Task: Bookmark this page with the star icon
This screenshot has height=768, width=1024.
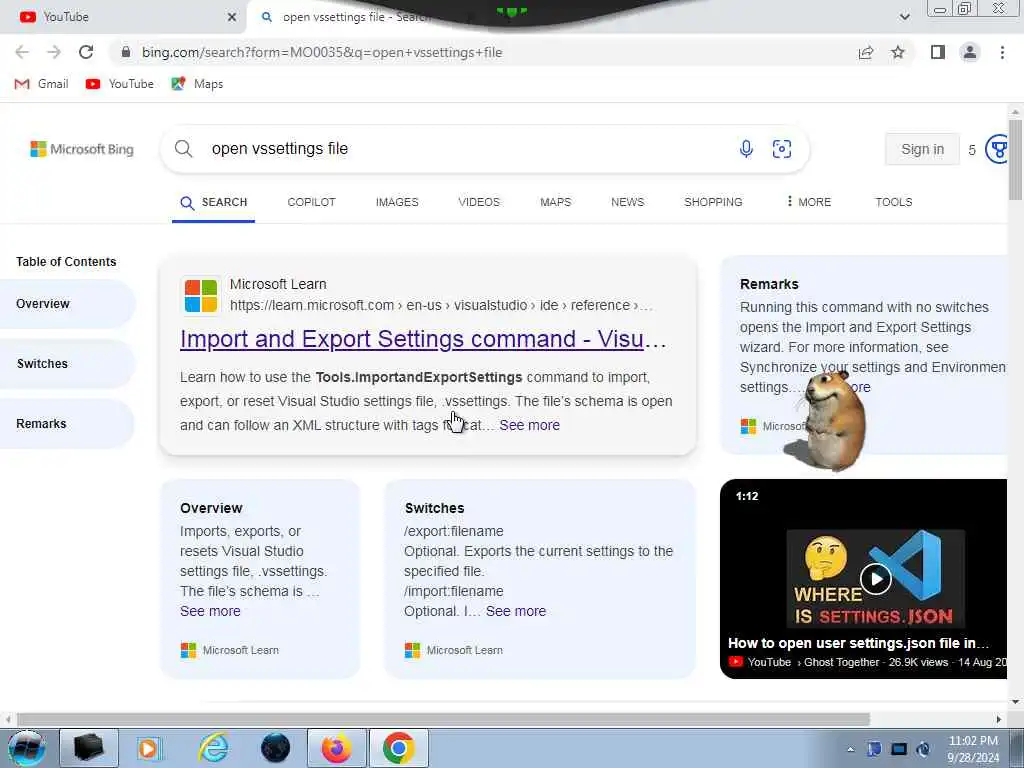Action: pos(898,52)
